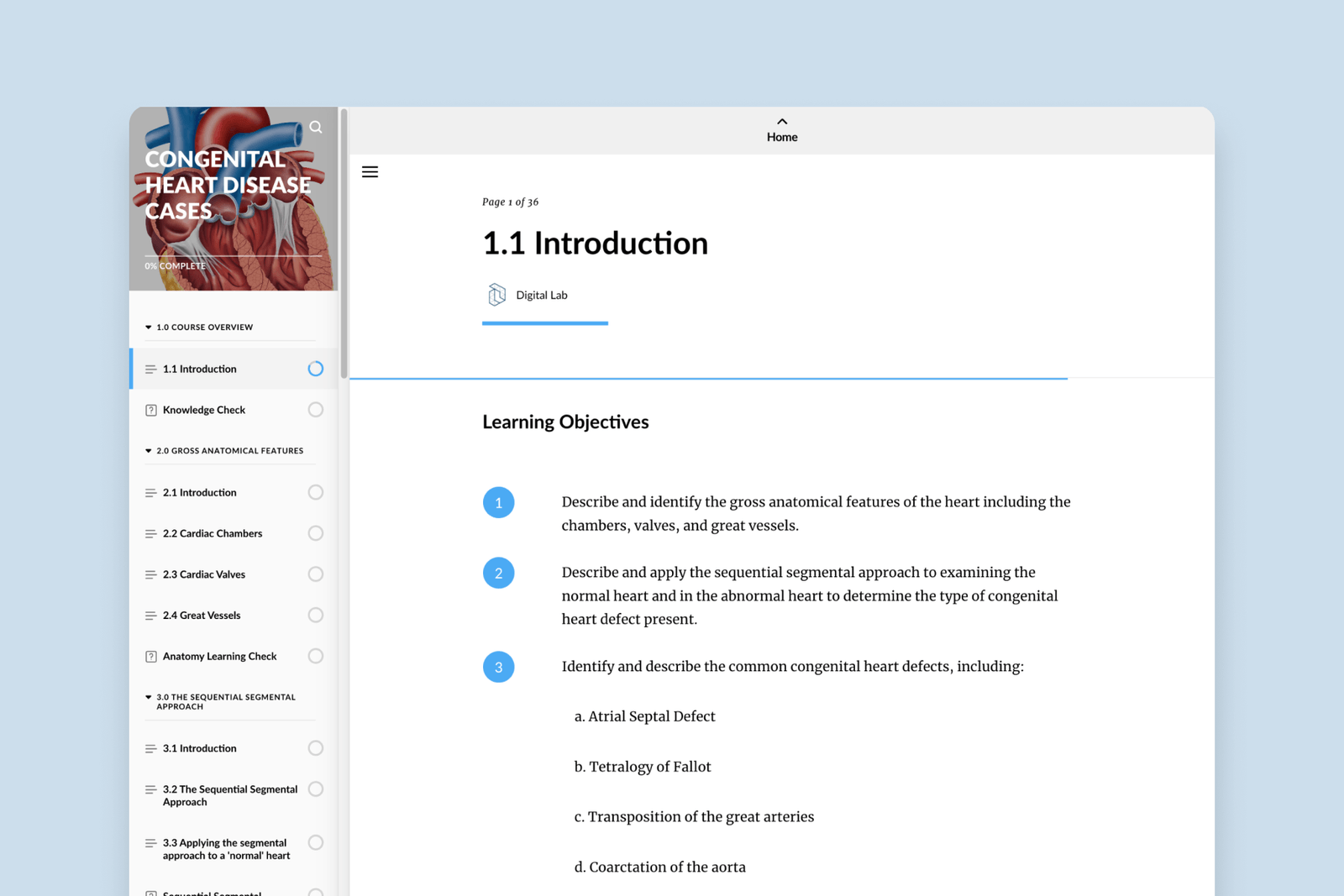Click 'd. Coarctation of the aorta' item
Viewport: 1344px width, 896px height.
pyautogui.click(x=659, y=867)
